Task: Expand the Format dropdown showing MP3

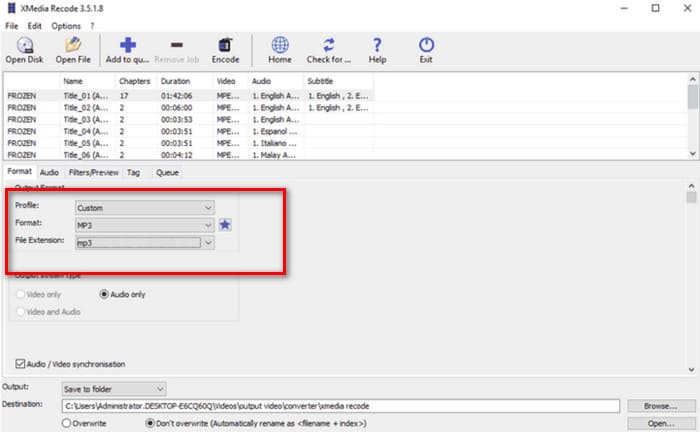Action: point(145,225)
